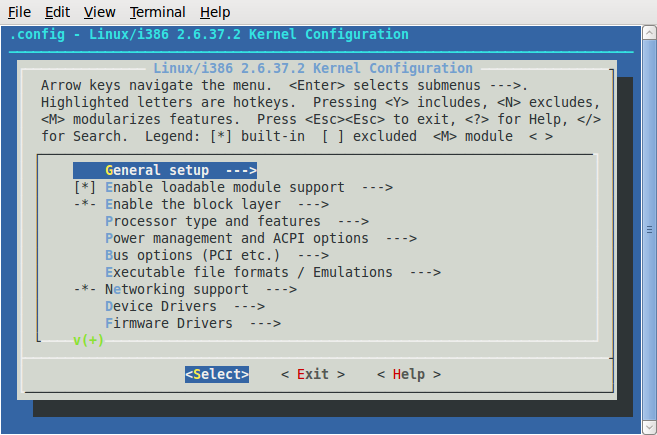The image size is (657, 435).
Task: Click the Networking support -*- indicator
Action: point(85,289)
